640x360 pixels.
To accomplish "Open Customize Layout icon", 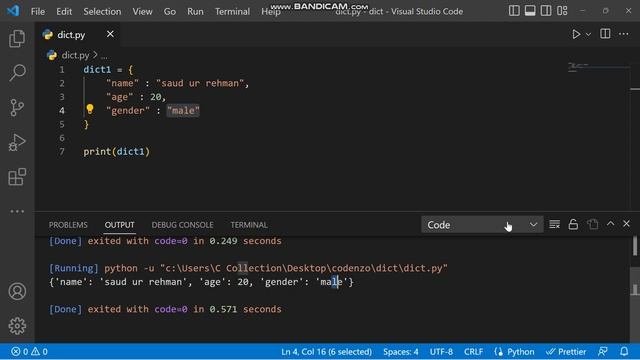I will (x=562, y=11).
